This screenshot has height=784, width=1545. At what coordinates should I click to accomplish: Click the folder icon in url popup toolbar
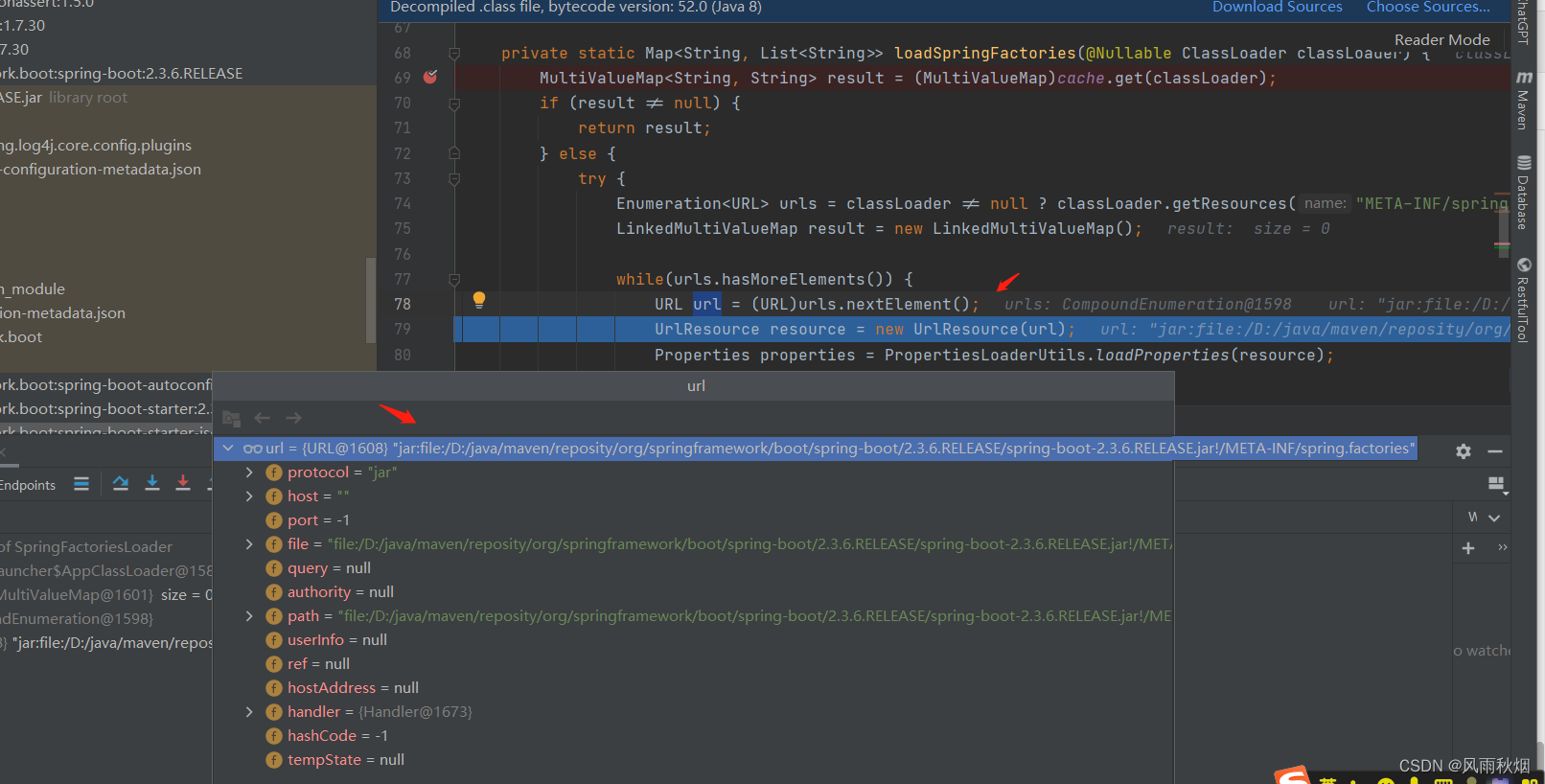(x=231, y=419)
